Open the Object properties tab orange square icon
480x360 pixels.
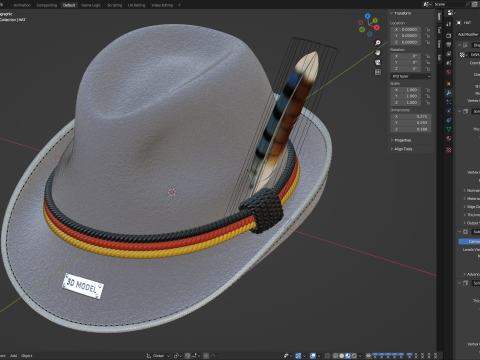click(x=449, y=83)
